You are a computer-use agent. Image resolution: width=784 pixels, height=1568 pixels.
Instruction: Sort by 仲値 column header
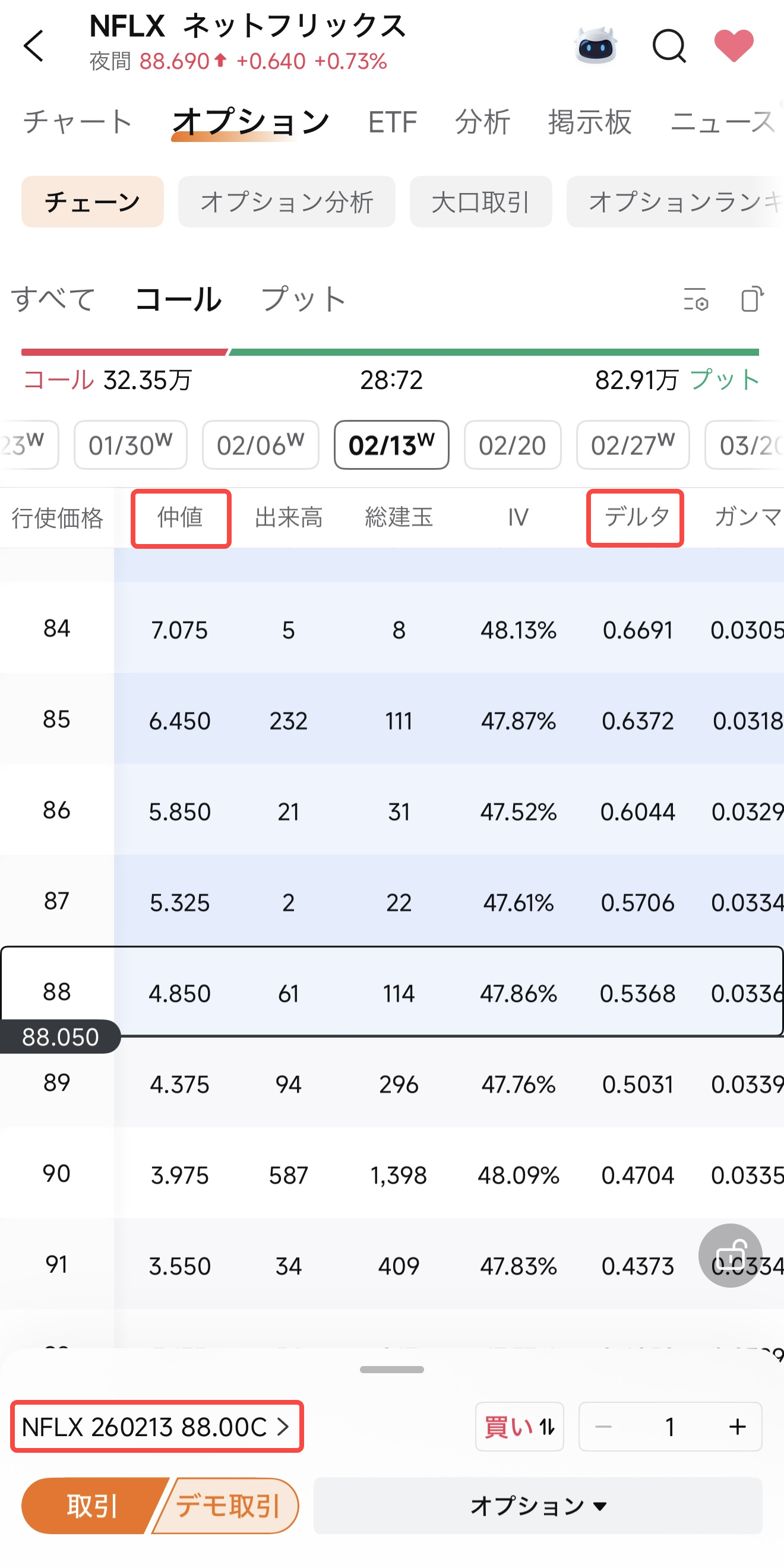click(180, 517)
